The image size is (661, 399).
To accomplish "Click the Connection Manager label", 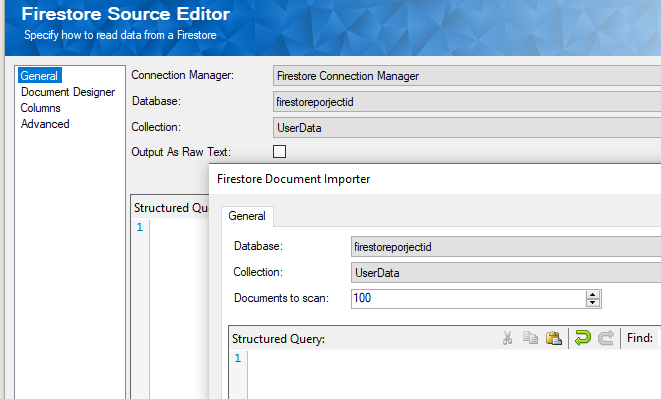I will [x=183, y=75].
